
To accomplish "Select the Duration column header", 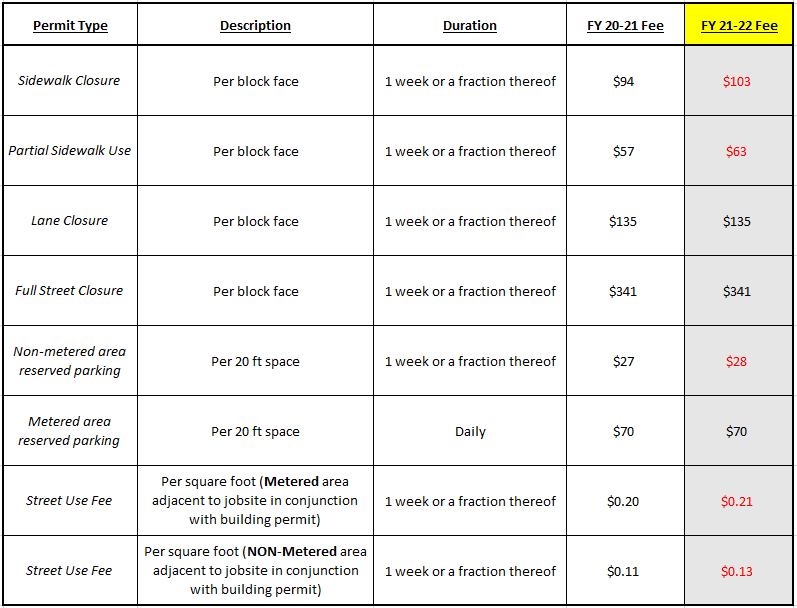I will coord(469,26).
